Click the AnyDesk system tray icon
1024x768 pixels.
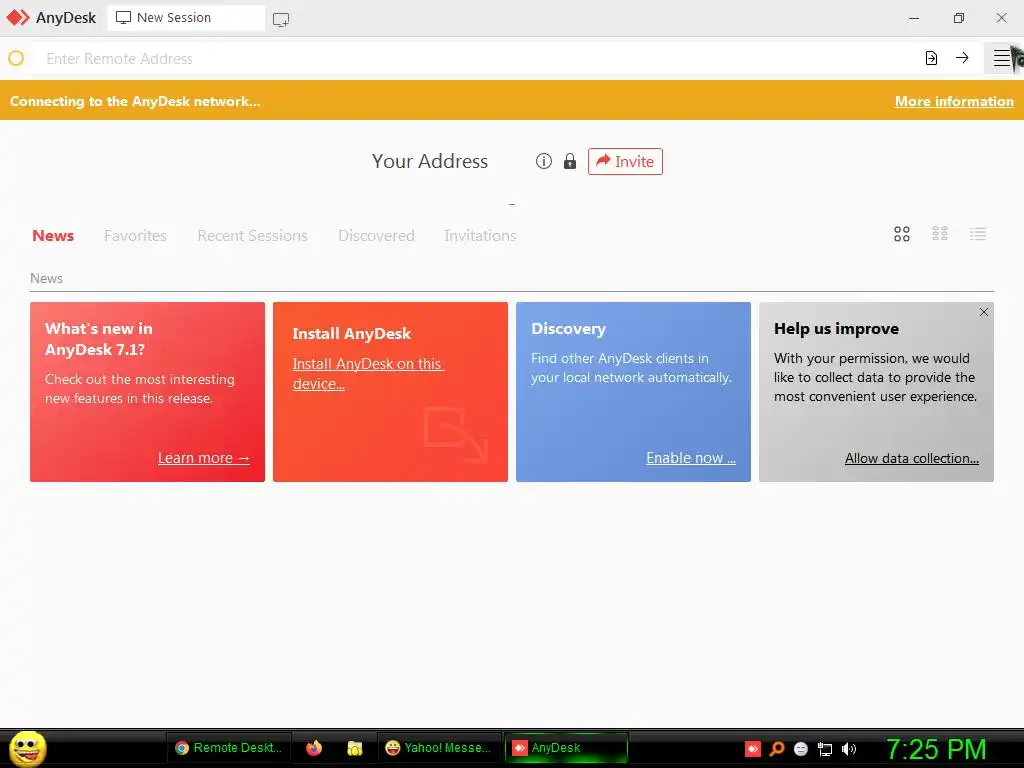coord(752,749)
